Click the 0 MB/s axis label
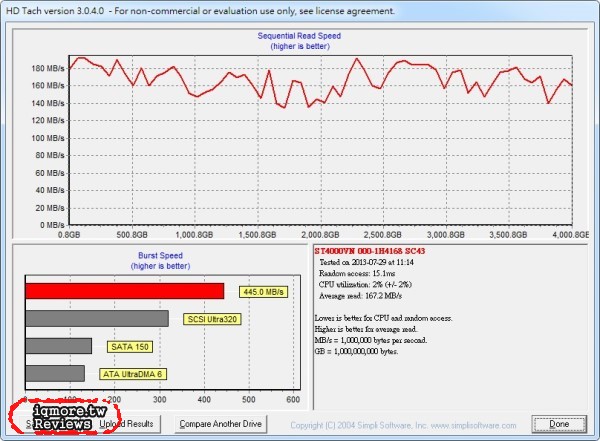 coord(52,225)
